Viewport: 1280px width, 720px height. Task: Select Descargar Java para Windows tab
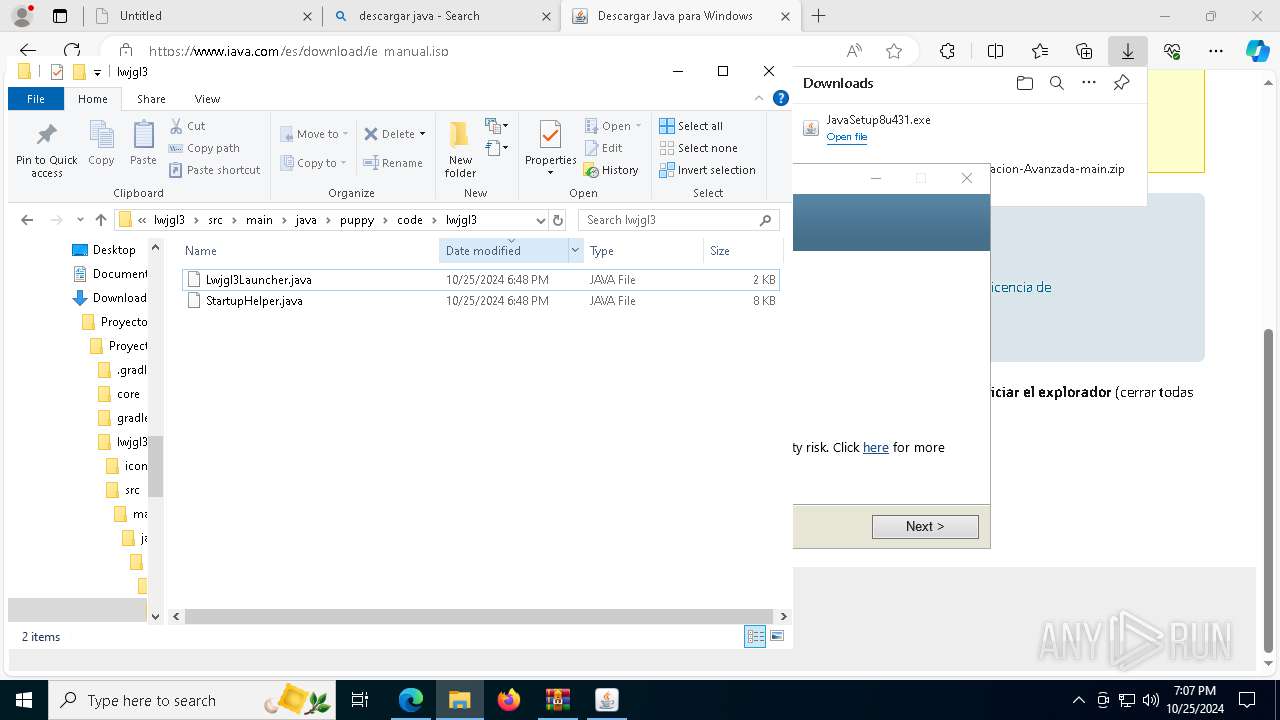pyautogui.click(x=680, y=16)
